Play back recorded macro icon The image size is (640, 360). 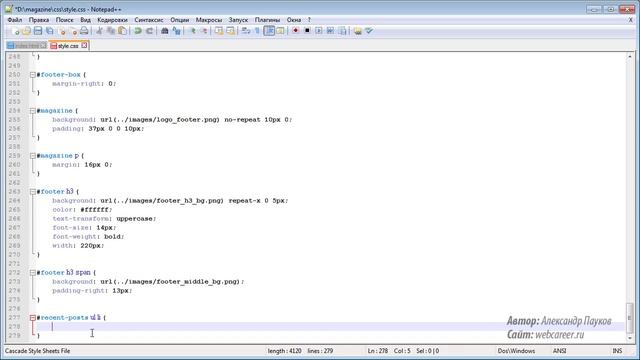coord(319,31)
